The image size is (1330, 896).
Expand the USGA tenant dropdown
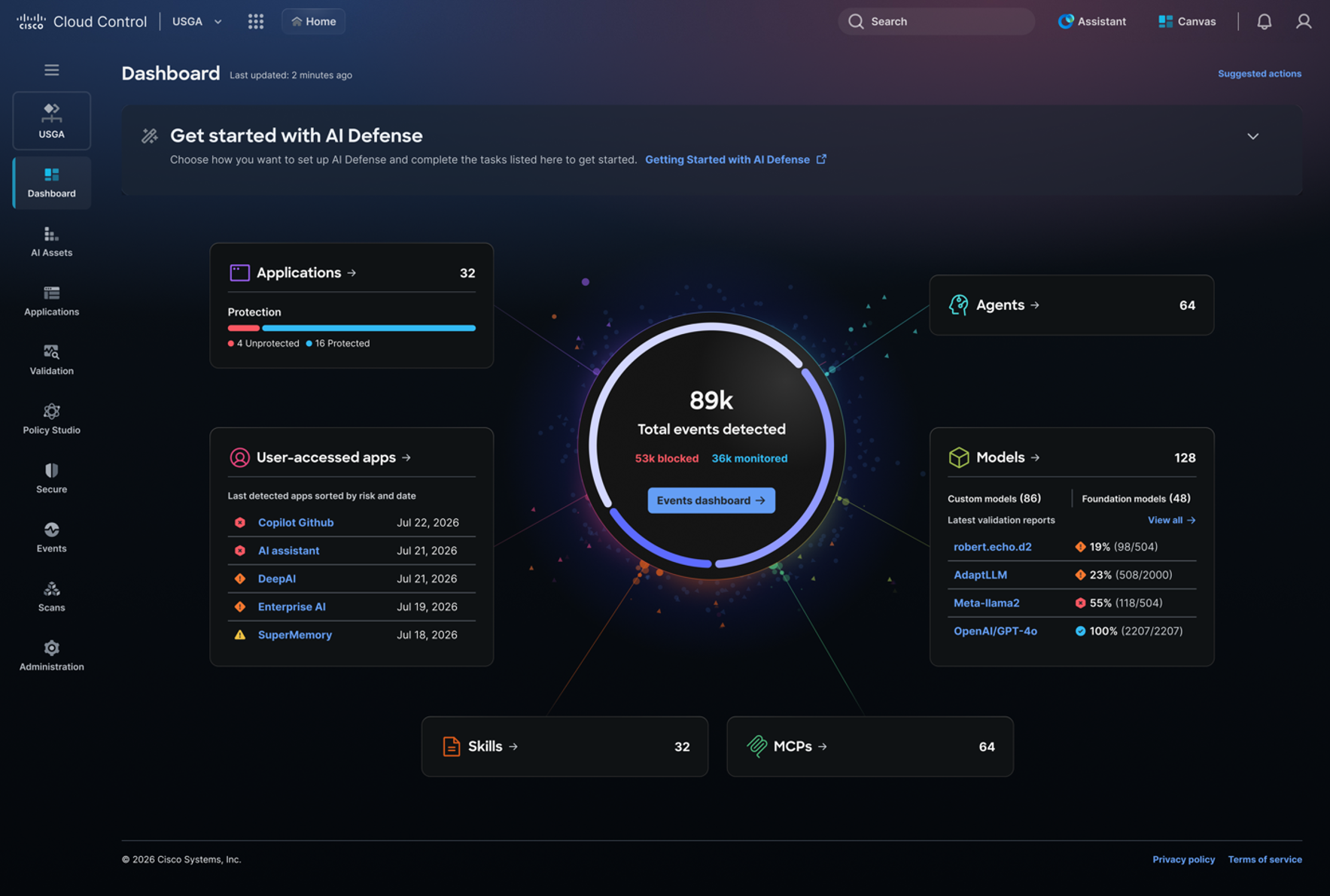pyautogui.click(x=197, y=21)
